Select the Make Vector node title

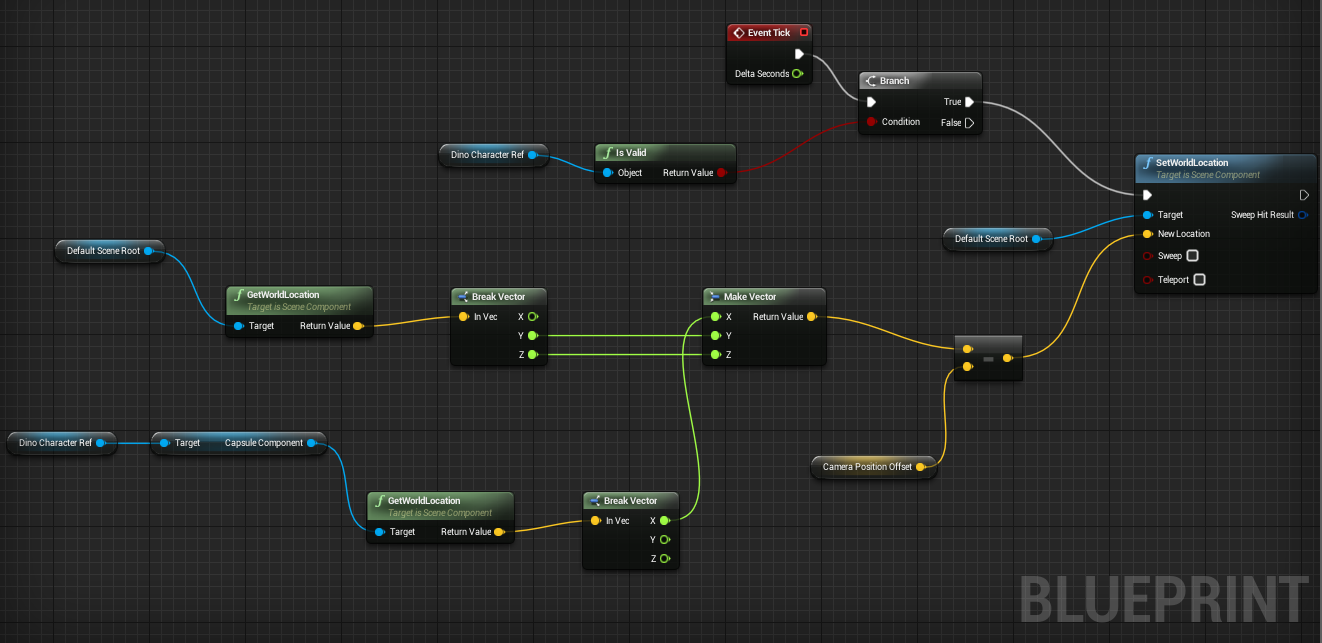point(750,297)
